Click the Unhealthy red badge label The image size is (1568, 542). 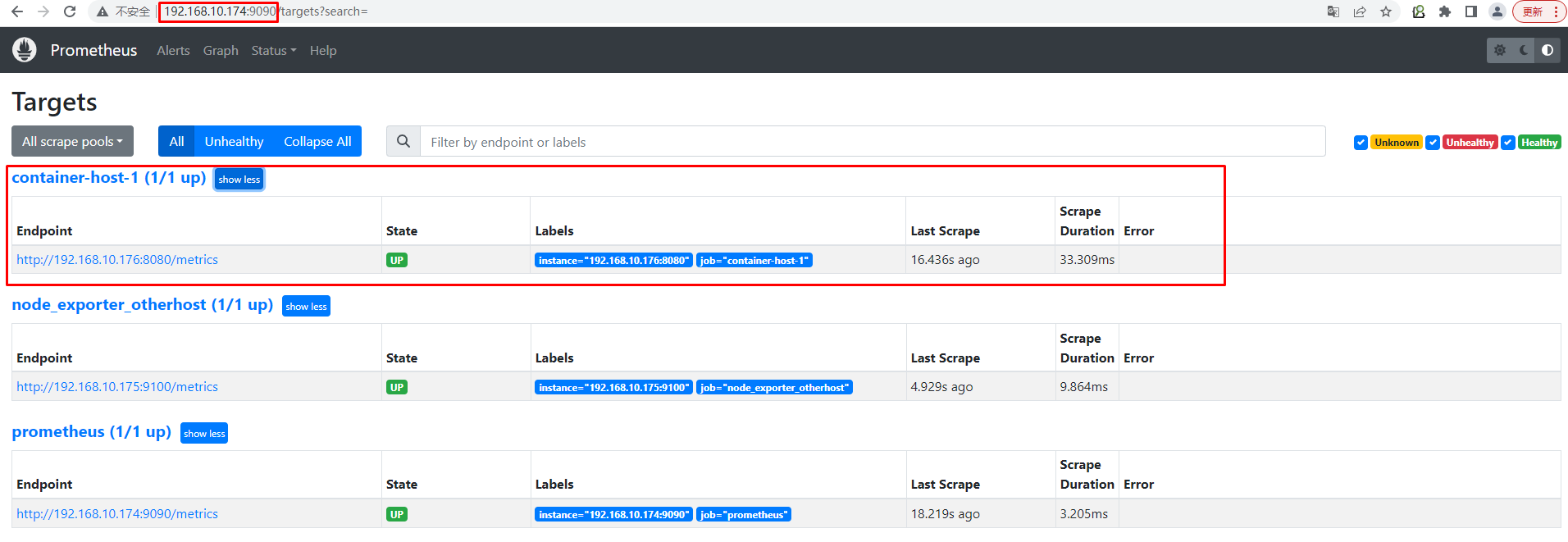tap(1470, 142)
